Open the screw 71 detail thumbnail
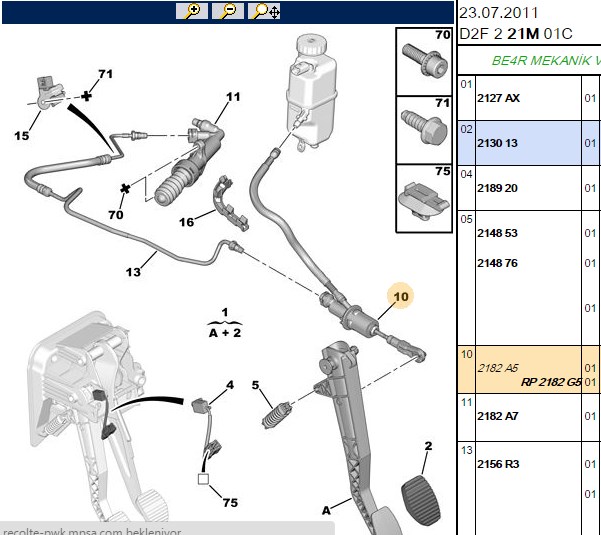The height and width of the screenshot is (535, 601). point(424,130)
